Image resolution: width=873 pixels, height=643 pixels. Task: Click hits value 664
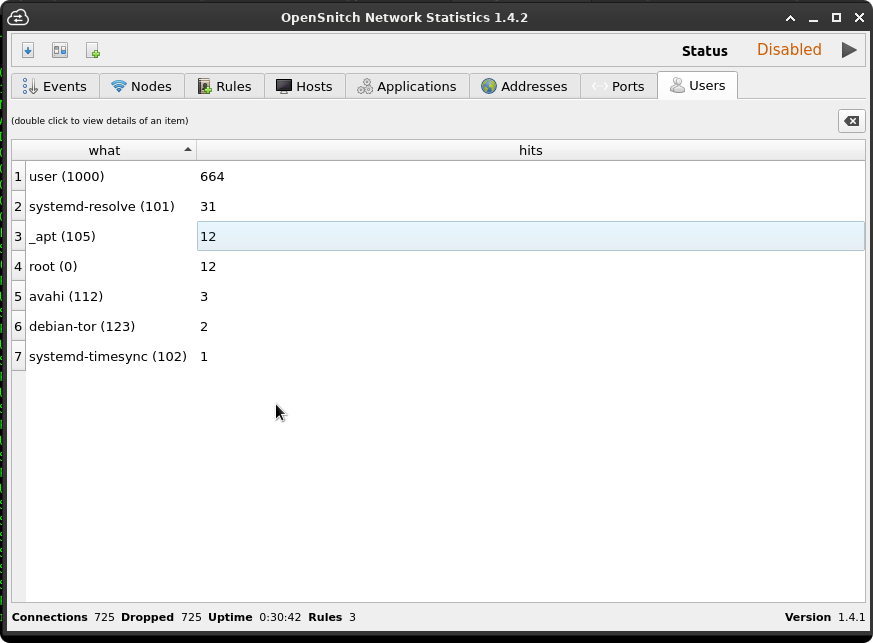point(212,176)
